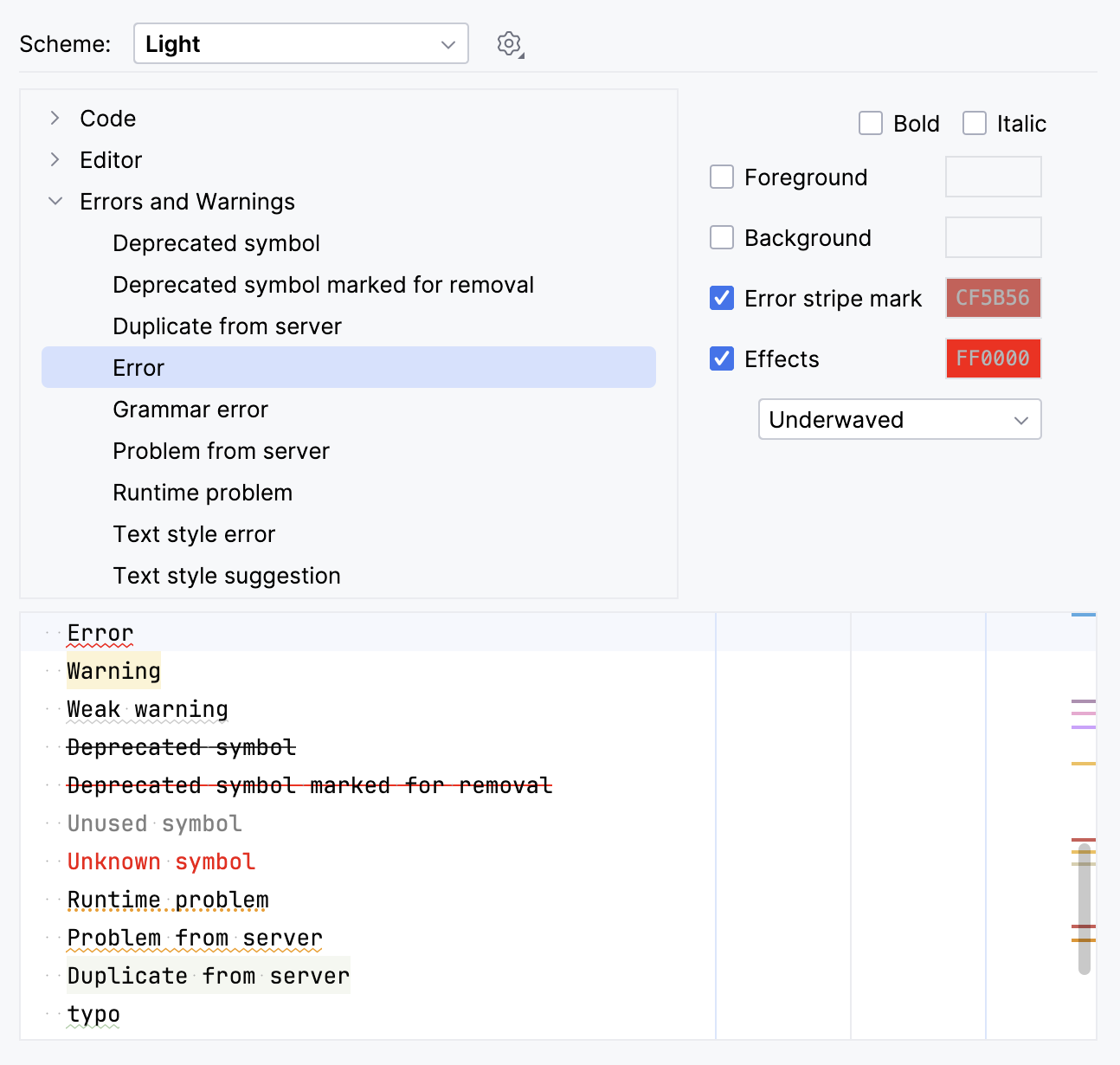The height and width of the screenshot is (1065, 1120).
Task: Click the Underwaved dropdown arrow
Action: pyautogui.click(x=1021, y=419)
